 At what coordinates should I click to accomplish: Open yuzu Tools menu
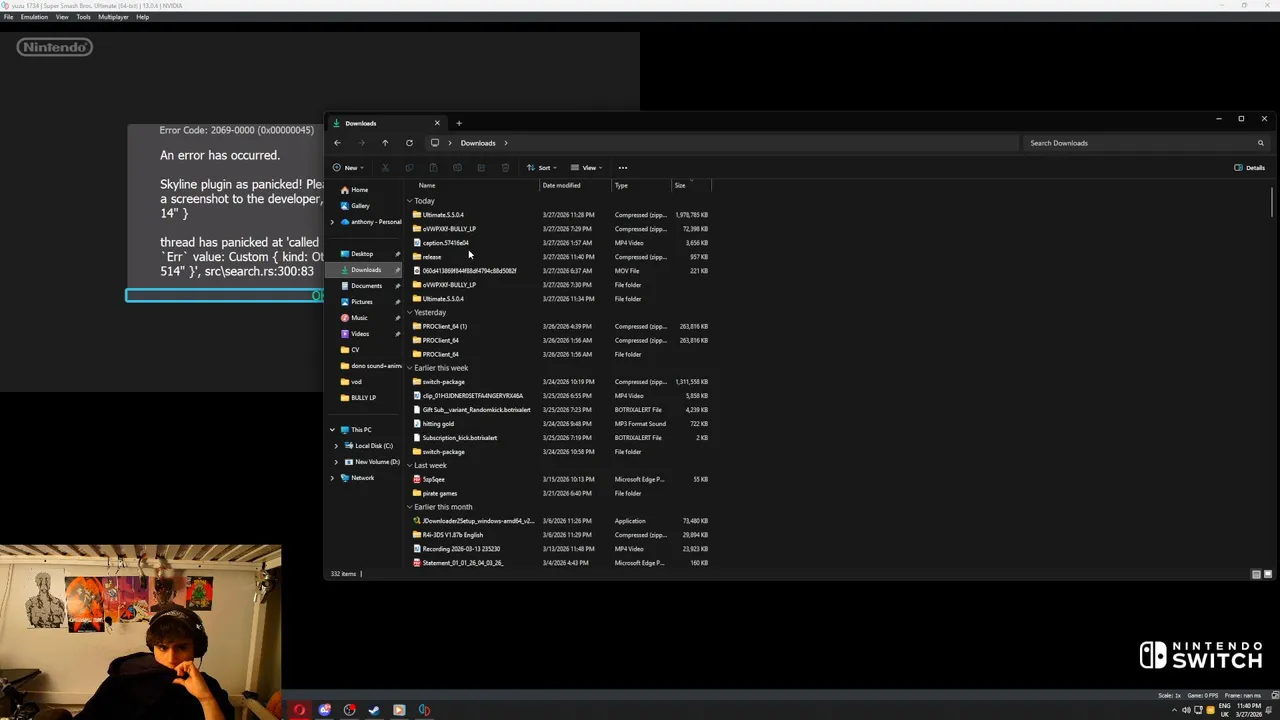tap(83, 17)
